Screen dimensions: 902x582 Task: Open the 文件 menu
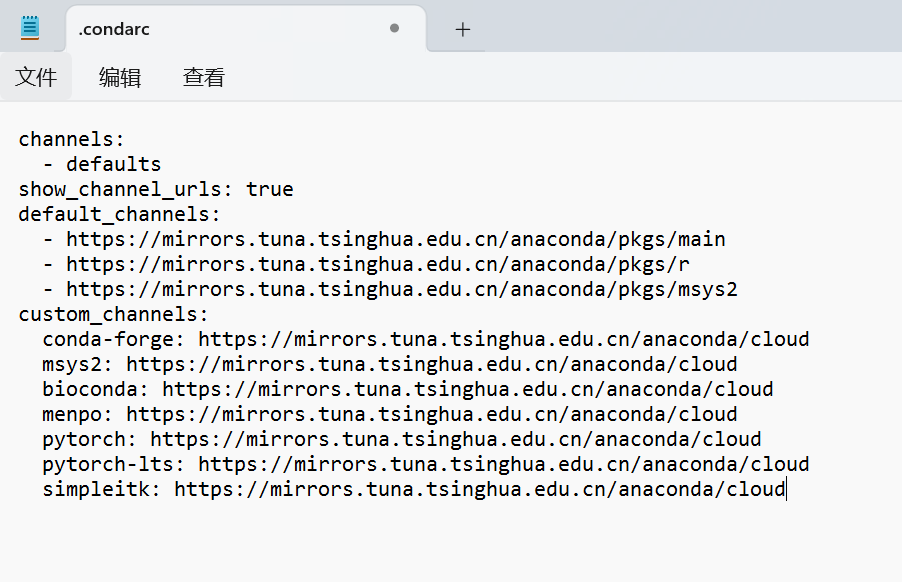point(36,77)
